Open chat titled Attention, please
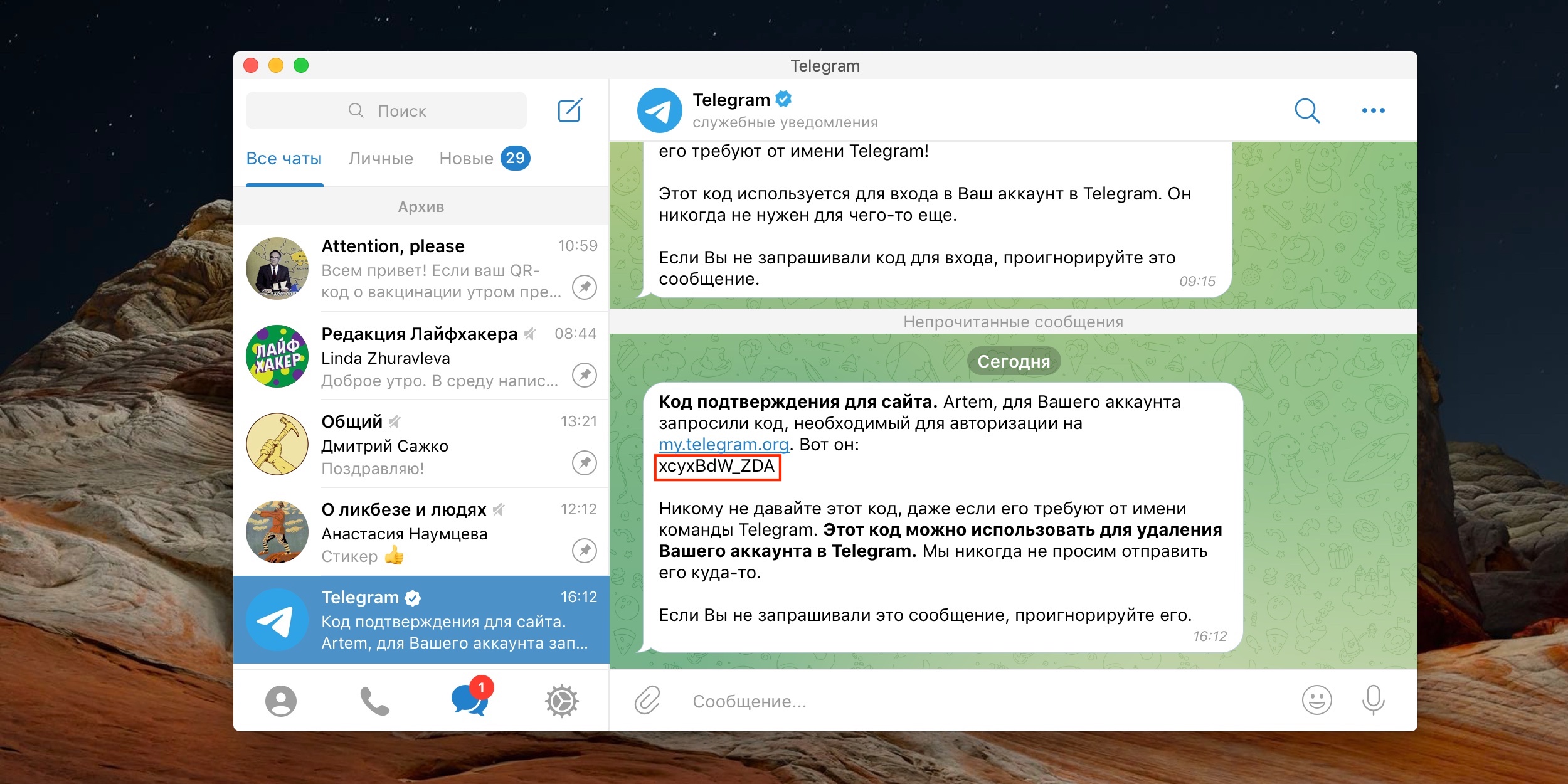 pyautogui.click(x=393, y=246)
